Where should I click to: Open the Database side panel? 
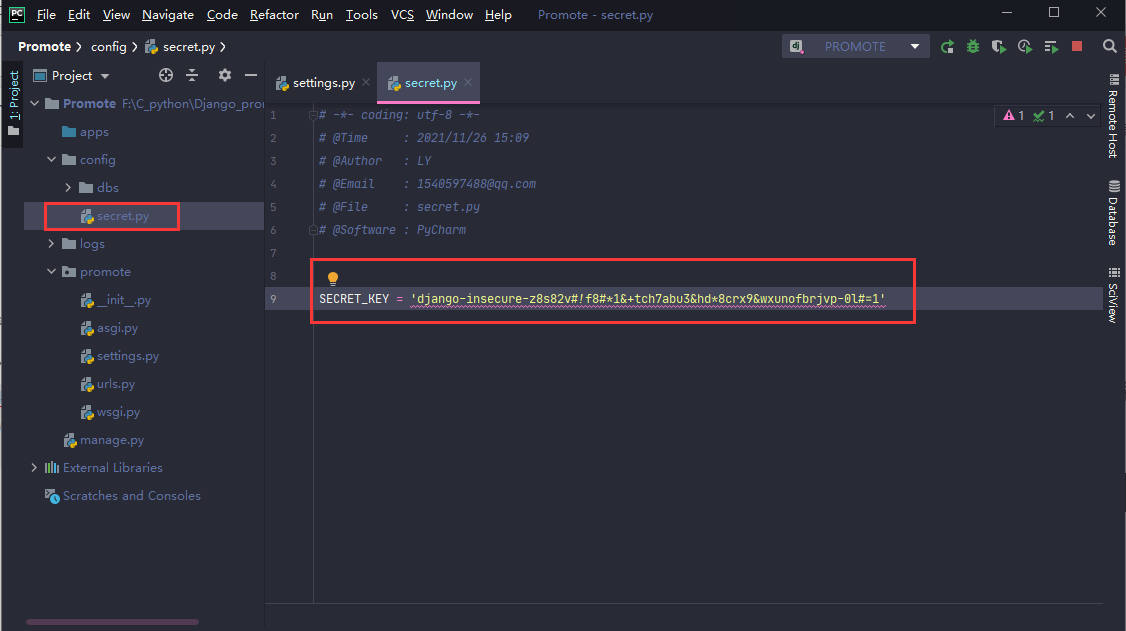coord(1113,212)
